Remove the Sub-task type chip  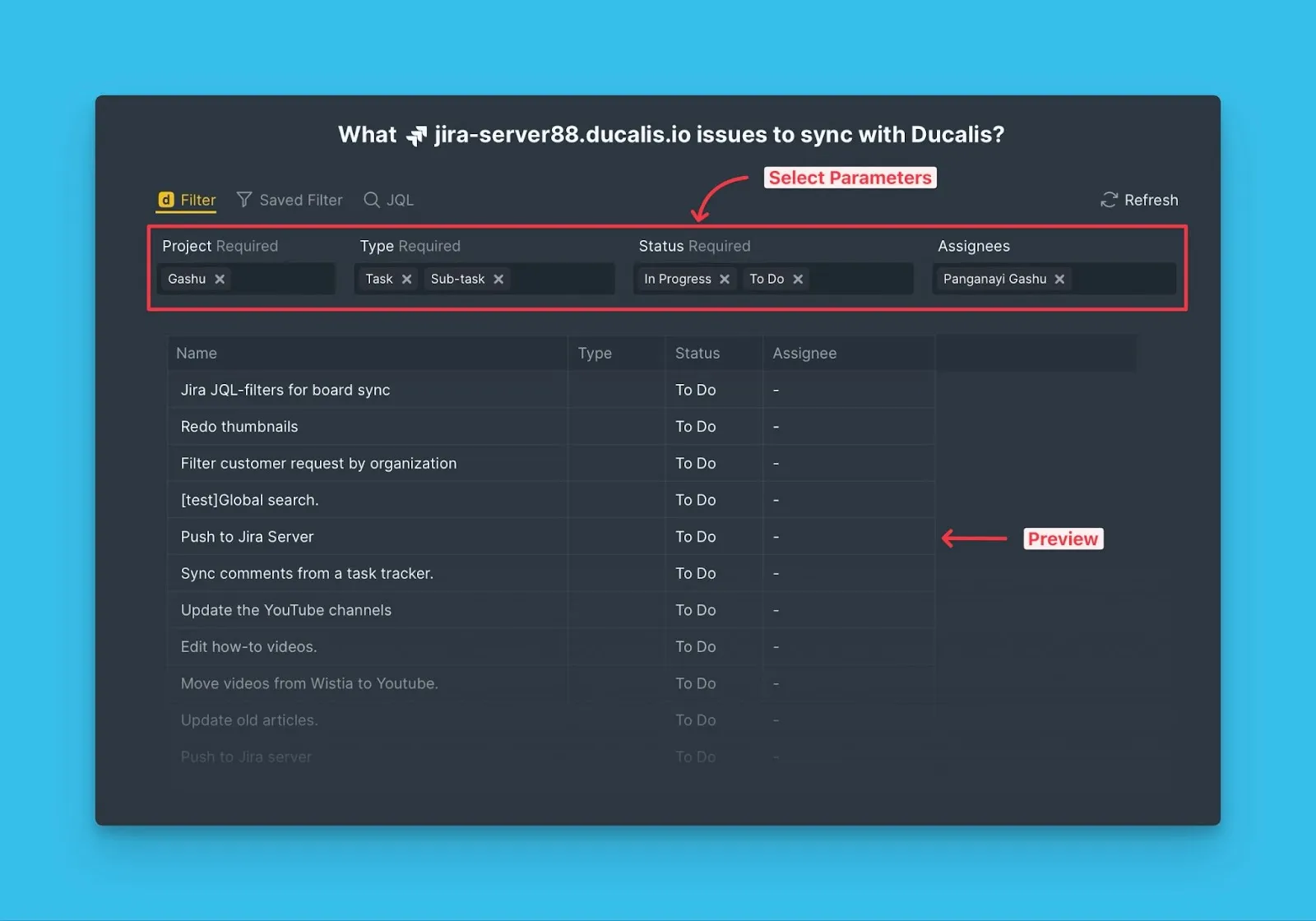click(x=498, y=280)
